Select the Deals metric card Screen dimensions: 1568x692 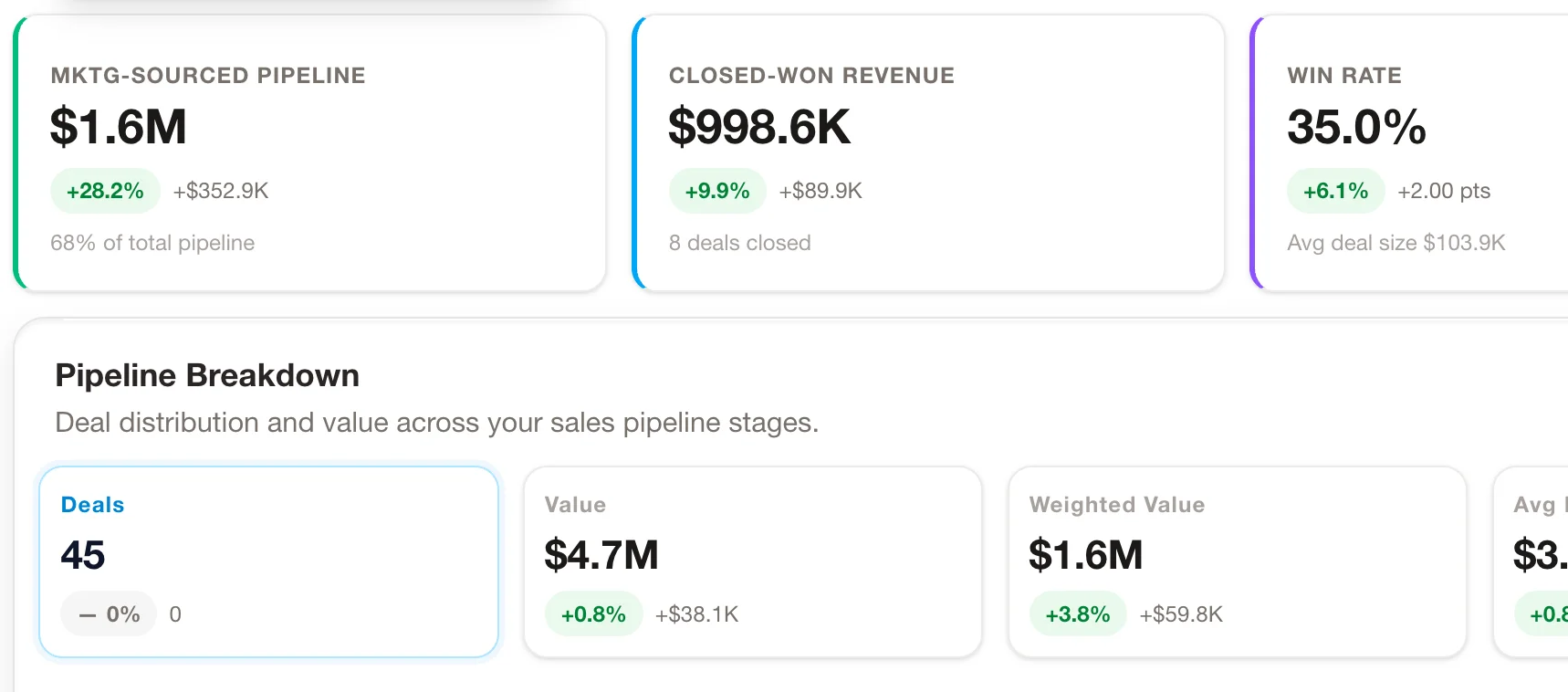pos(268,561)
